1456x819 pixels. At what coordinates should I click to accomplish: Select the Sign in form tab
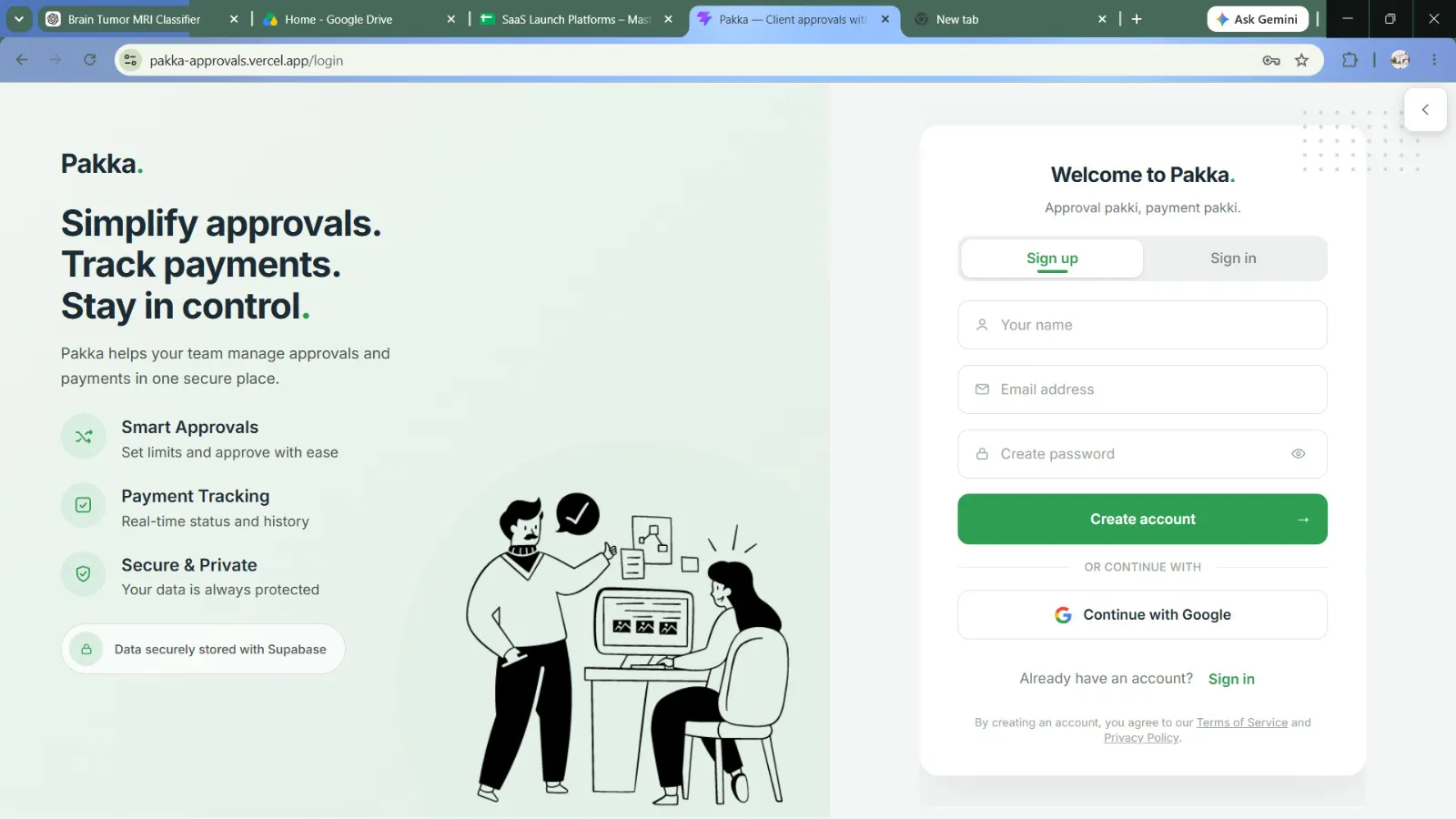coord(1233,258)
